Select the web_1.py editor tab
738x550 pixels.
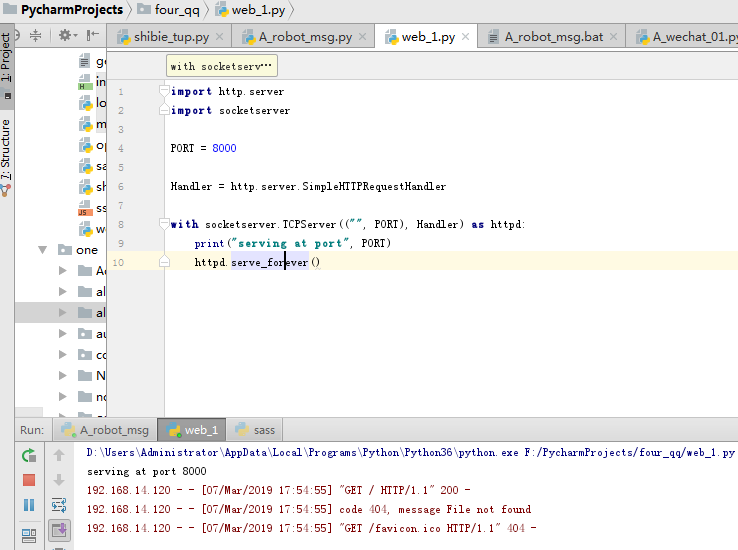428,37
